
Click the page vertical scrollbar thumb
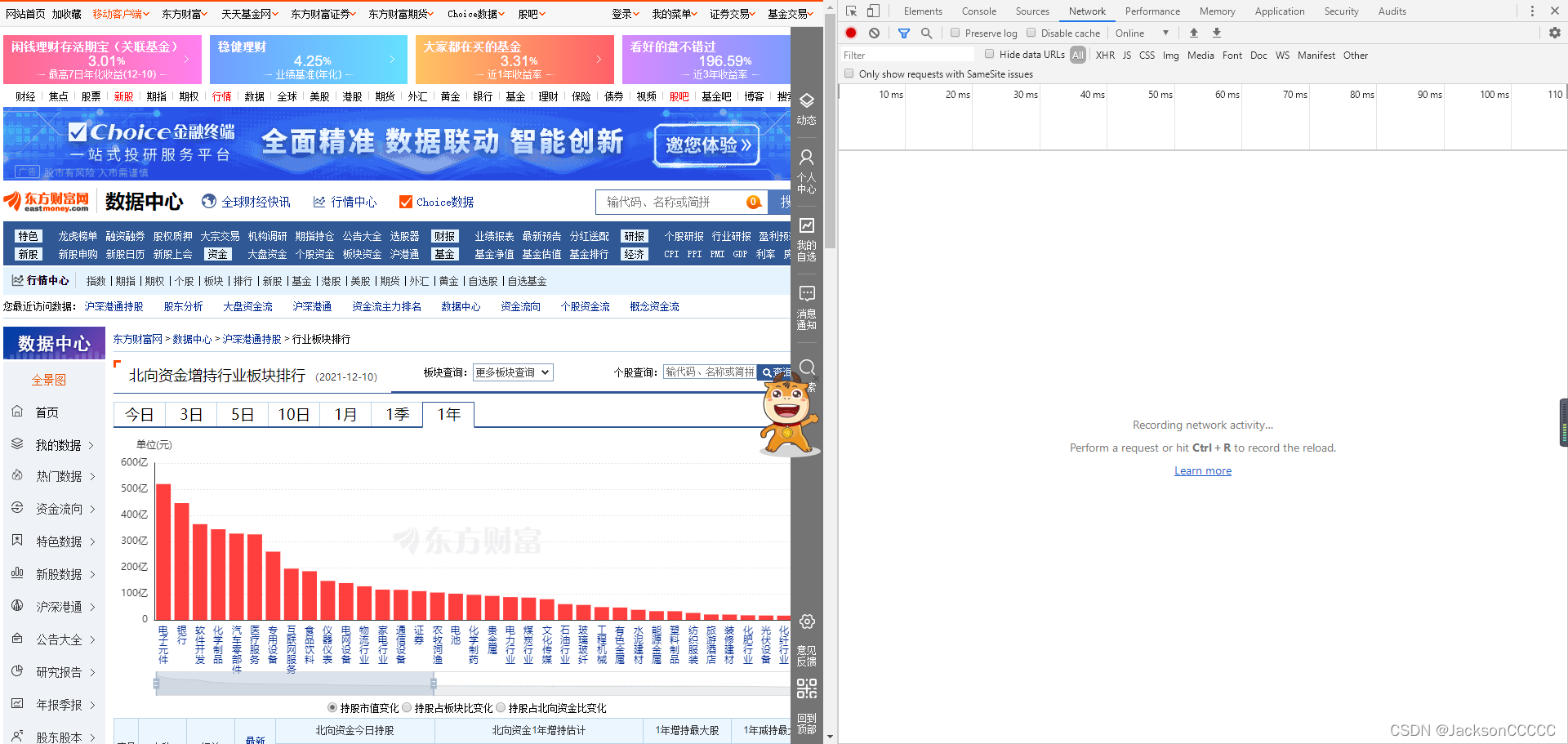pos(830,131)
